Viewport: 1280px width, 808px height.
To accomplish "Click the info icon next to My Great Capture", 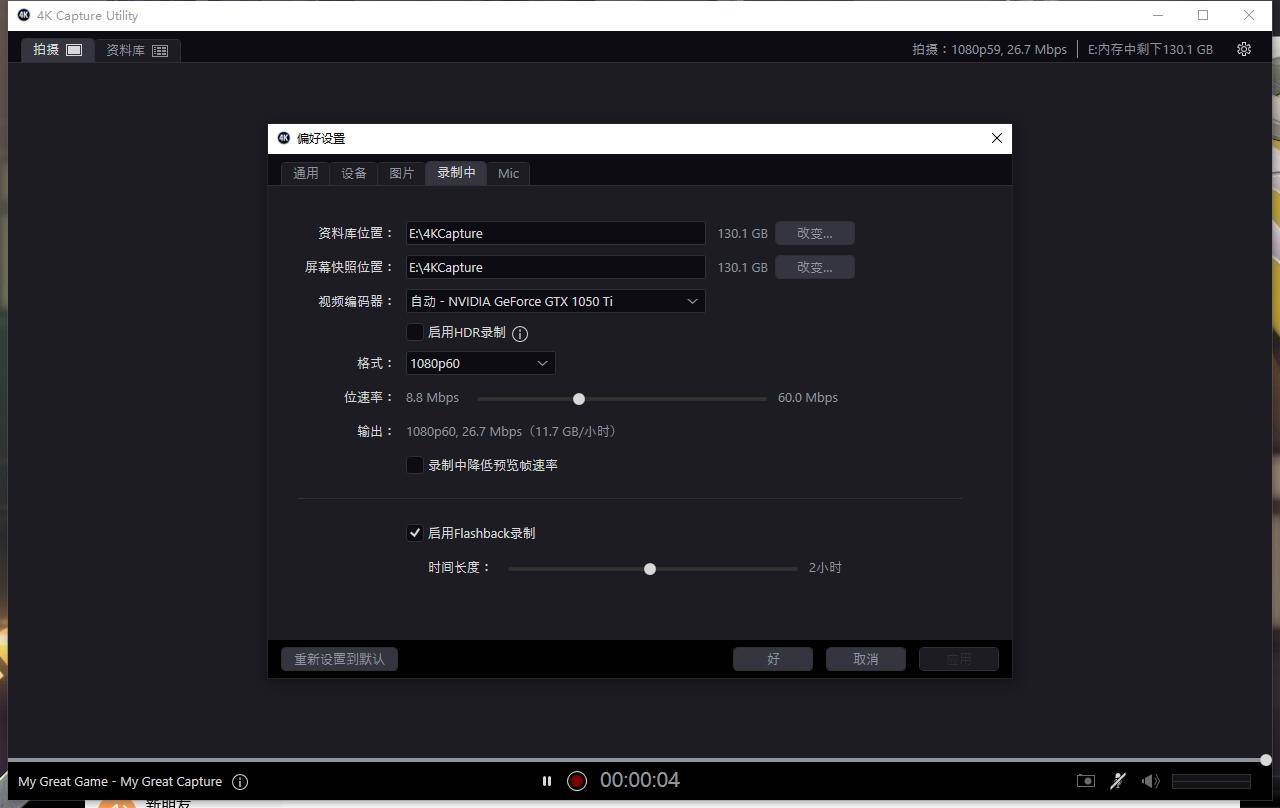I will (x=240, y=782).
